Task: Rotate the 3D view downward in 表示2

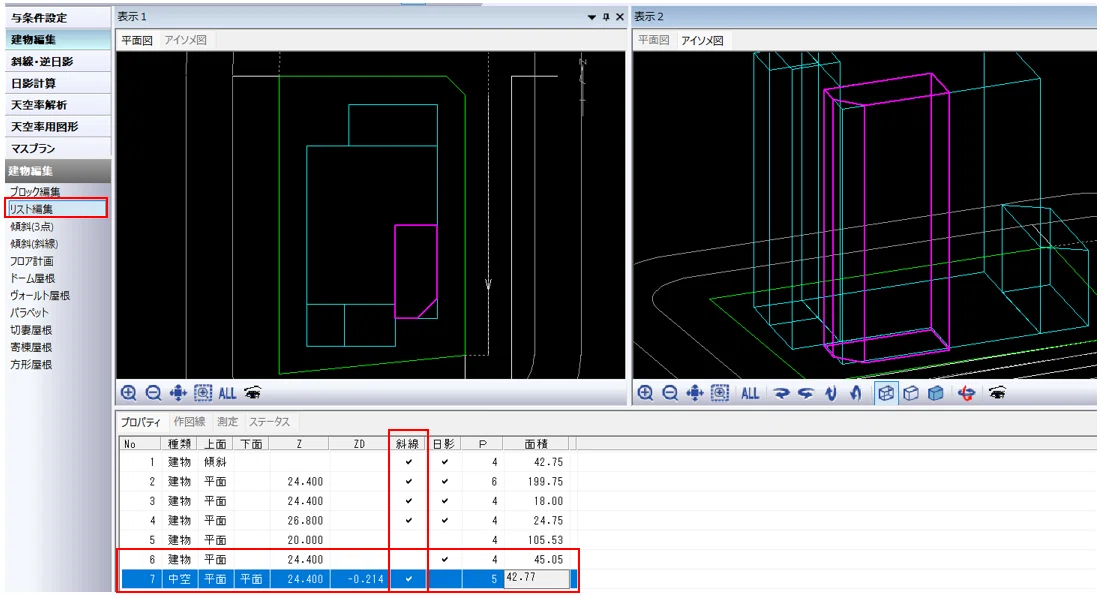Action: tap(831, 393)
